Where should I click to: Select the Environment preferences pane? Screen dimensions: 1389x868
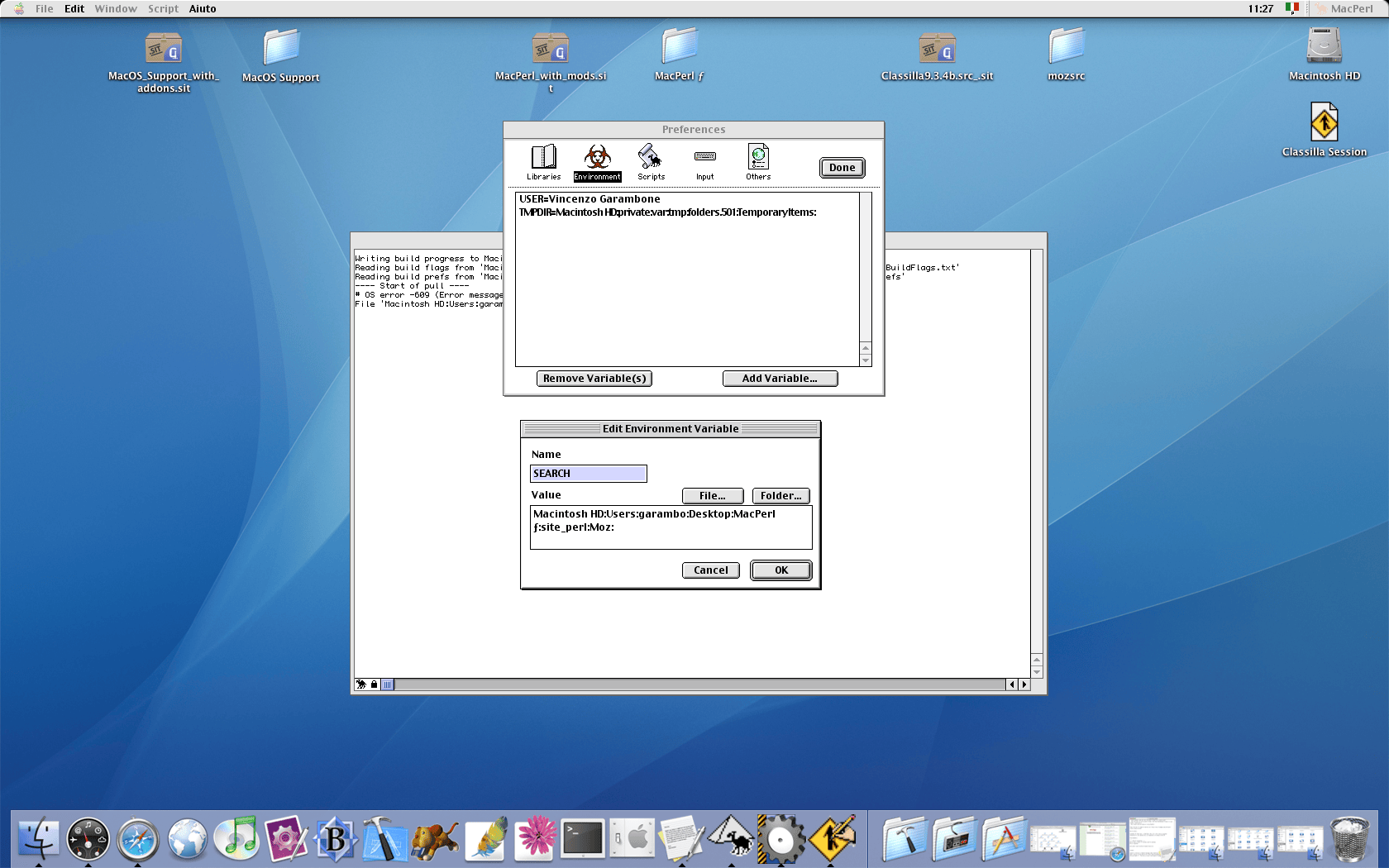(597, 162)
